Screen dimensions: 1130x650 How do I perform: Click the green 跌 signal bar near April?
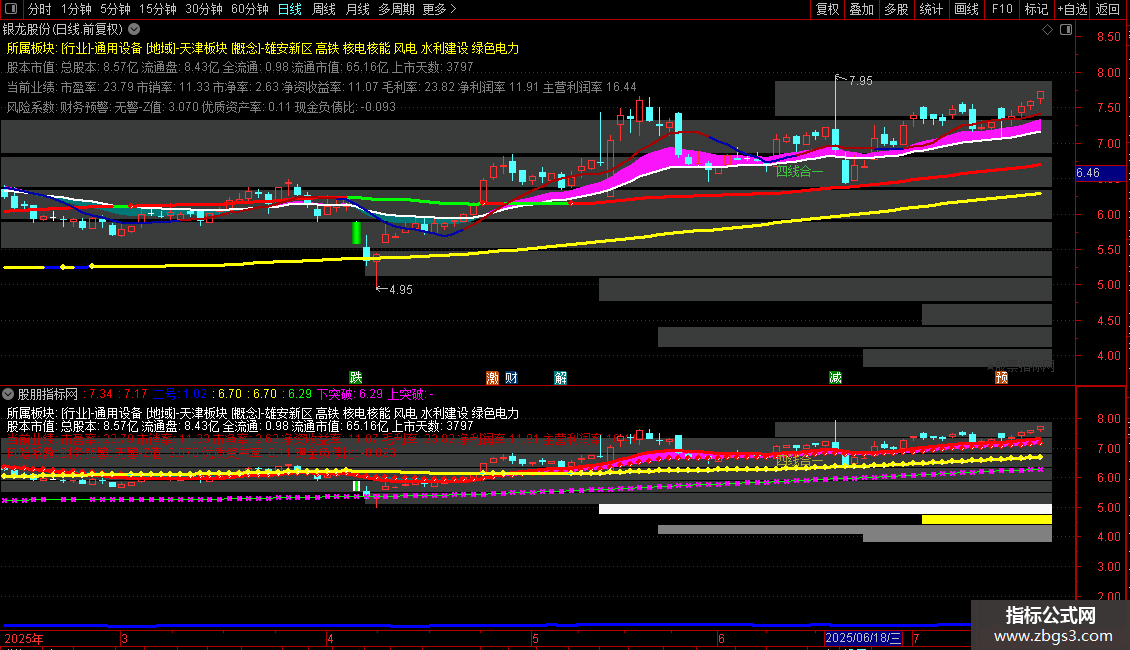(356, 233)
